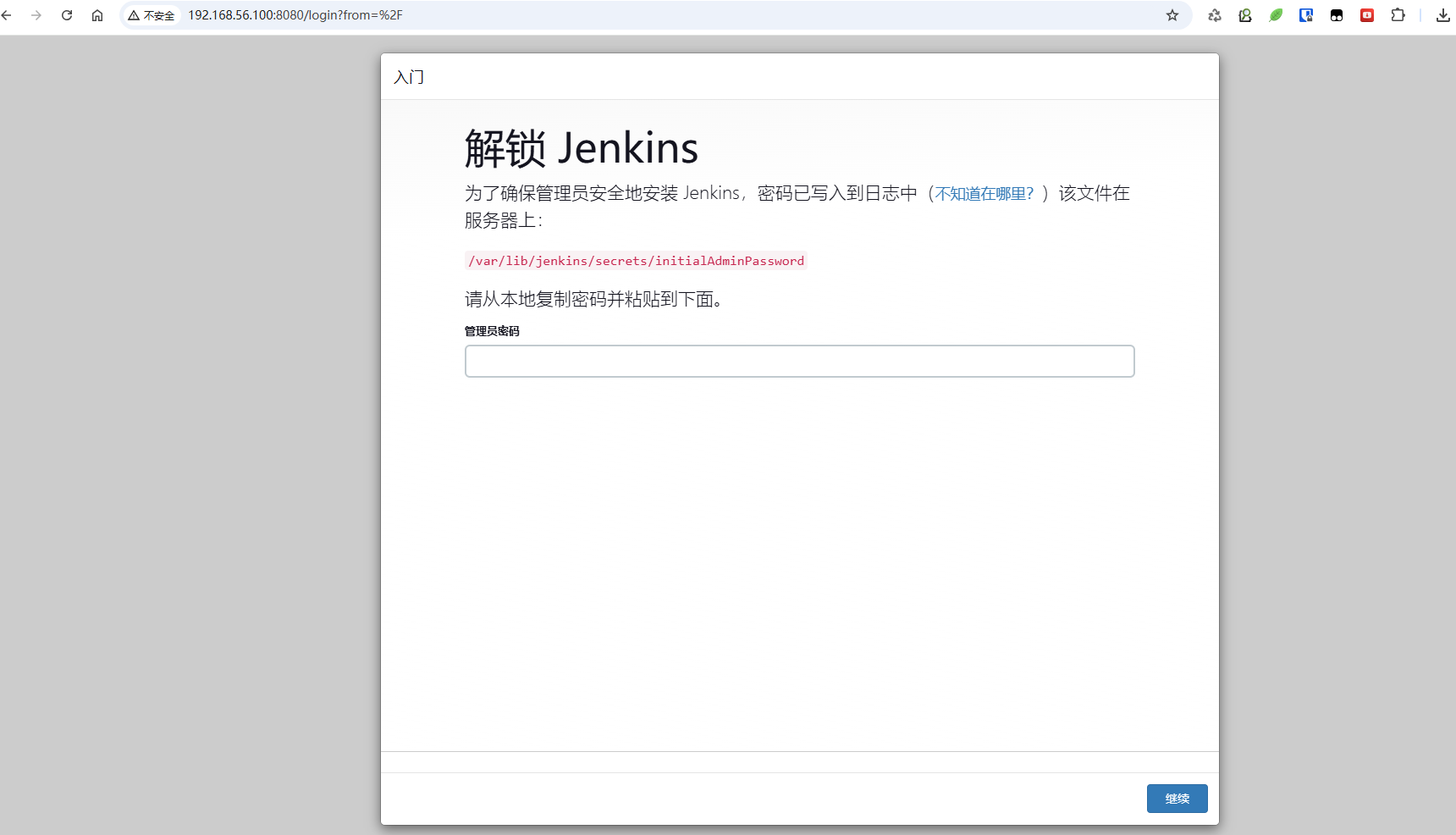Image resolution: width=1456 pixels, height=835 pixels.
Task: Click the 管理员密码 field label
Action: coord(492,331)
